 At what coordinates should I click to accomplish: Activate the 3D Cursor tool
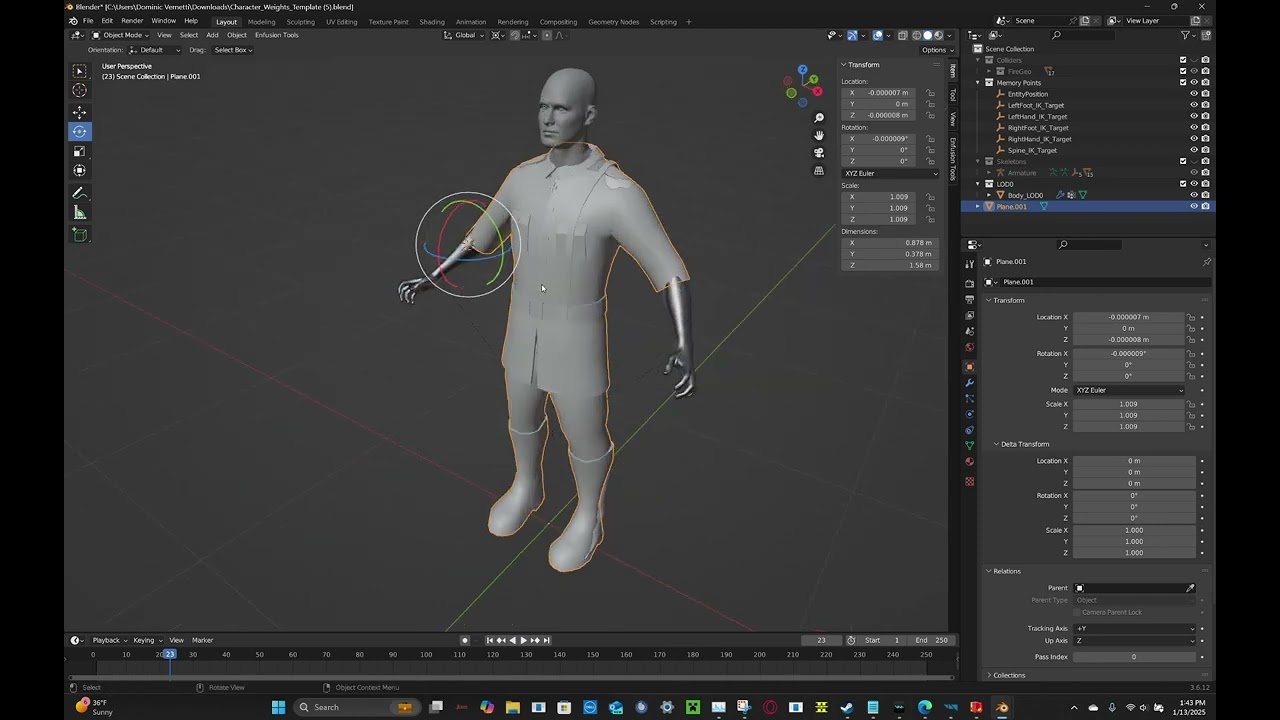79,90
